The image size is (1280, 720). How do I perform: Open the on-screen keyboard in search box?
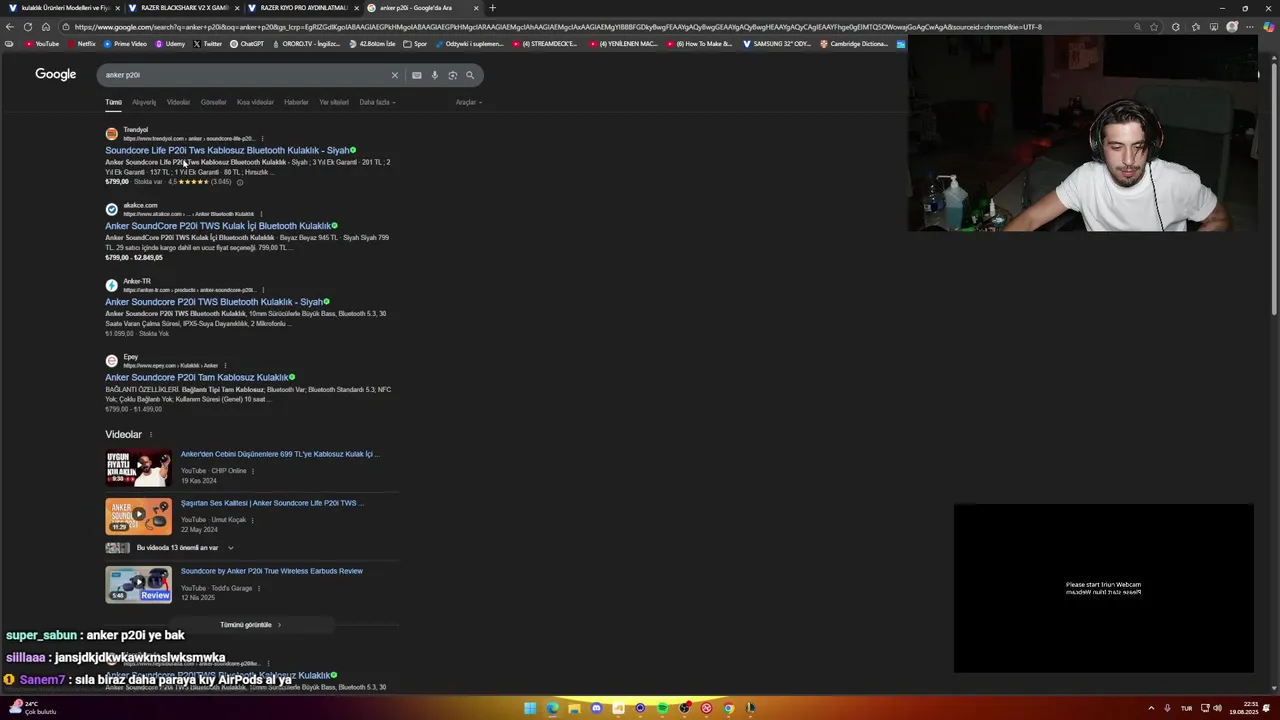[x=417, y=75]
